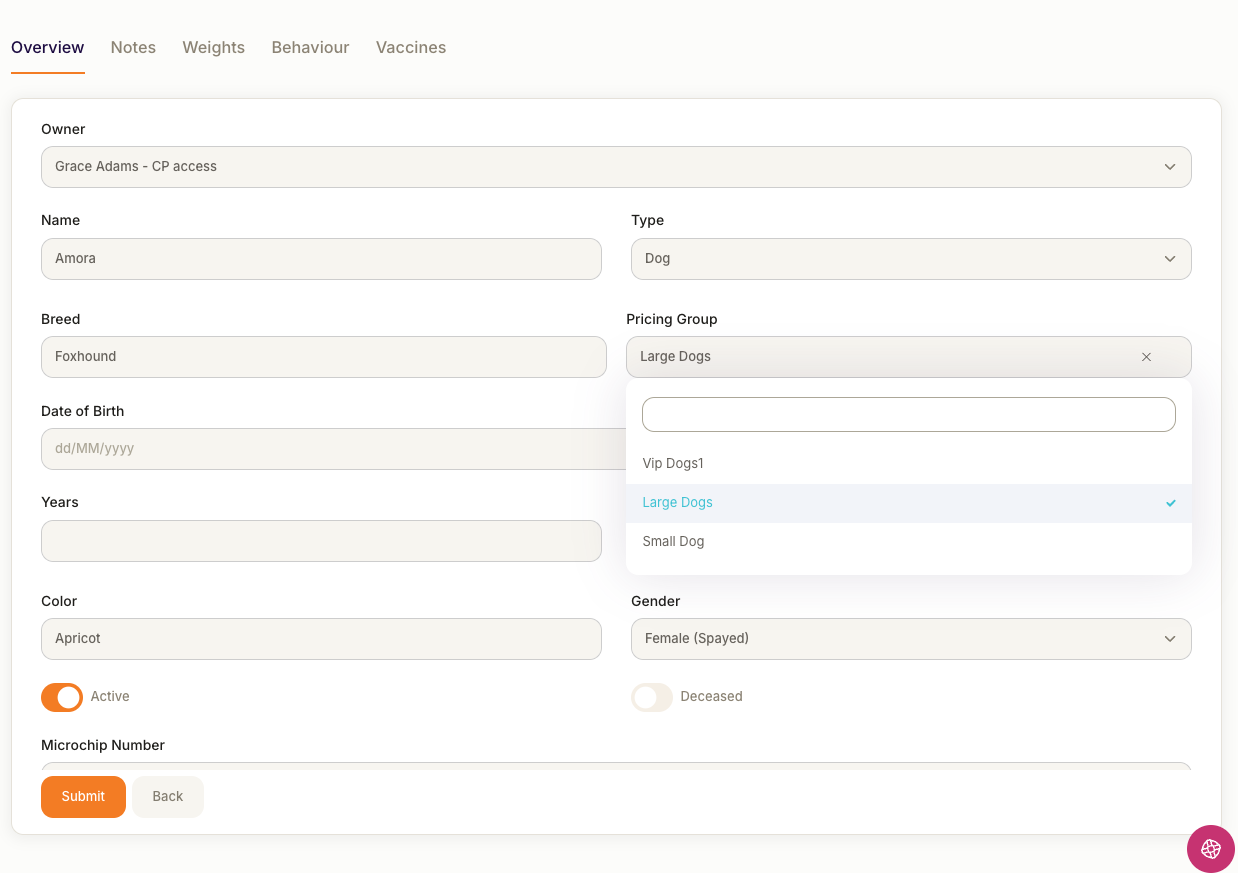Clear the Large Dogs pricing group selection
The image size is (1238, 873).
click(x=1146, y=357)
